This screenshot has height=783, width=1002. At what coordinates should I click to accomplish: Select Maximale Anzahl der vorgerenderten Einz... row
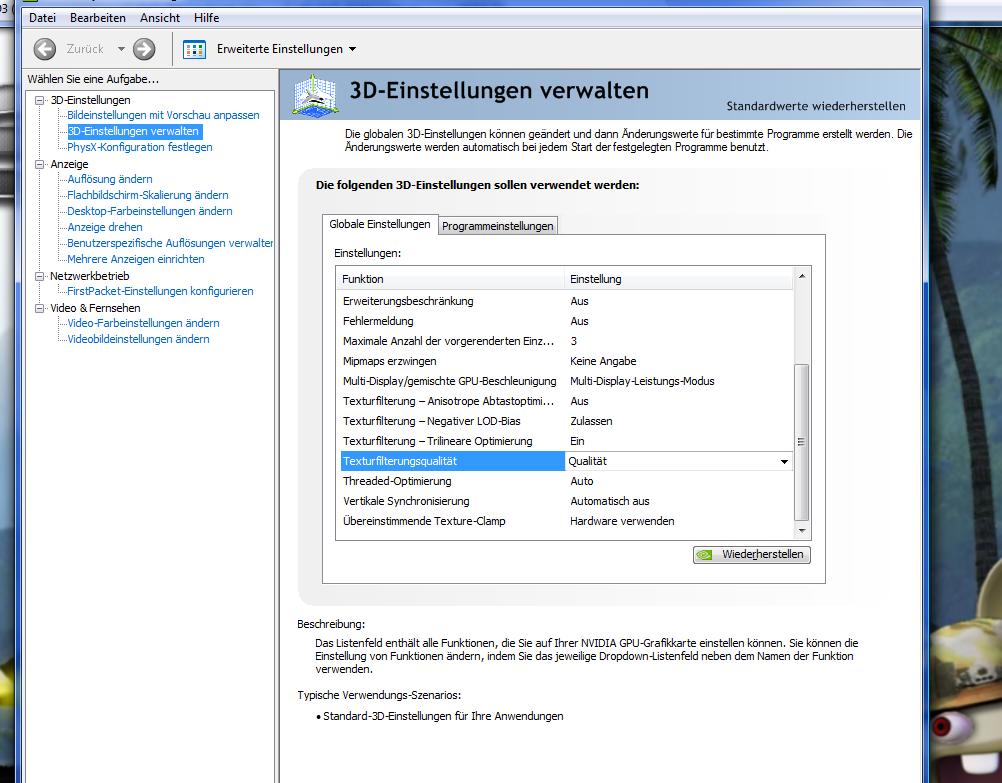tap(567, 341)
